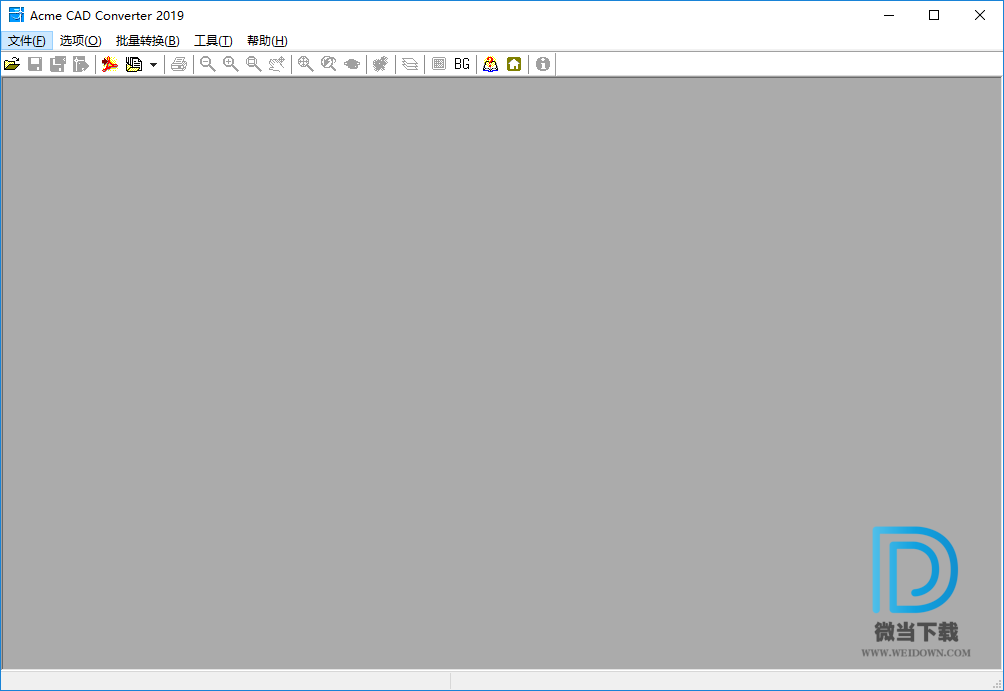Image resolution: width=1004 pixels, height=691 pixels.
Task: Click the zoom in magnifier icon
Action: click(231, 64)
